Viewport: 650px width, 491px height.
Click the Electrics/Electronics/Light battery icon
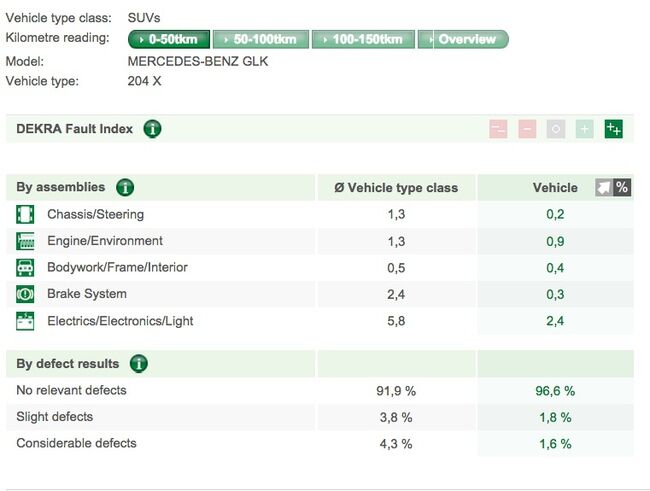pyautogui.click(x=25, y=321)
